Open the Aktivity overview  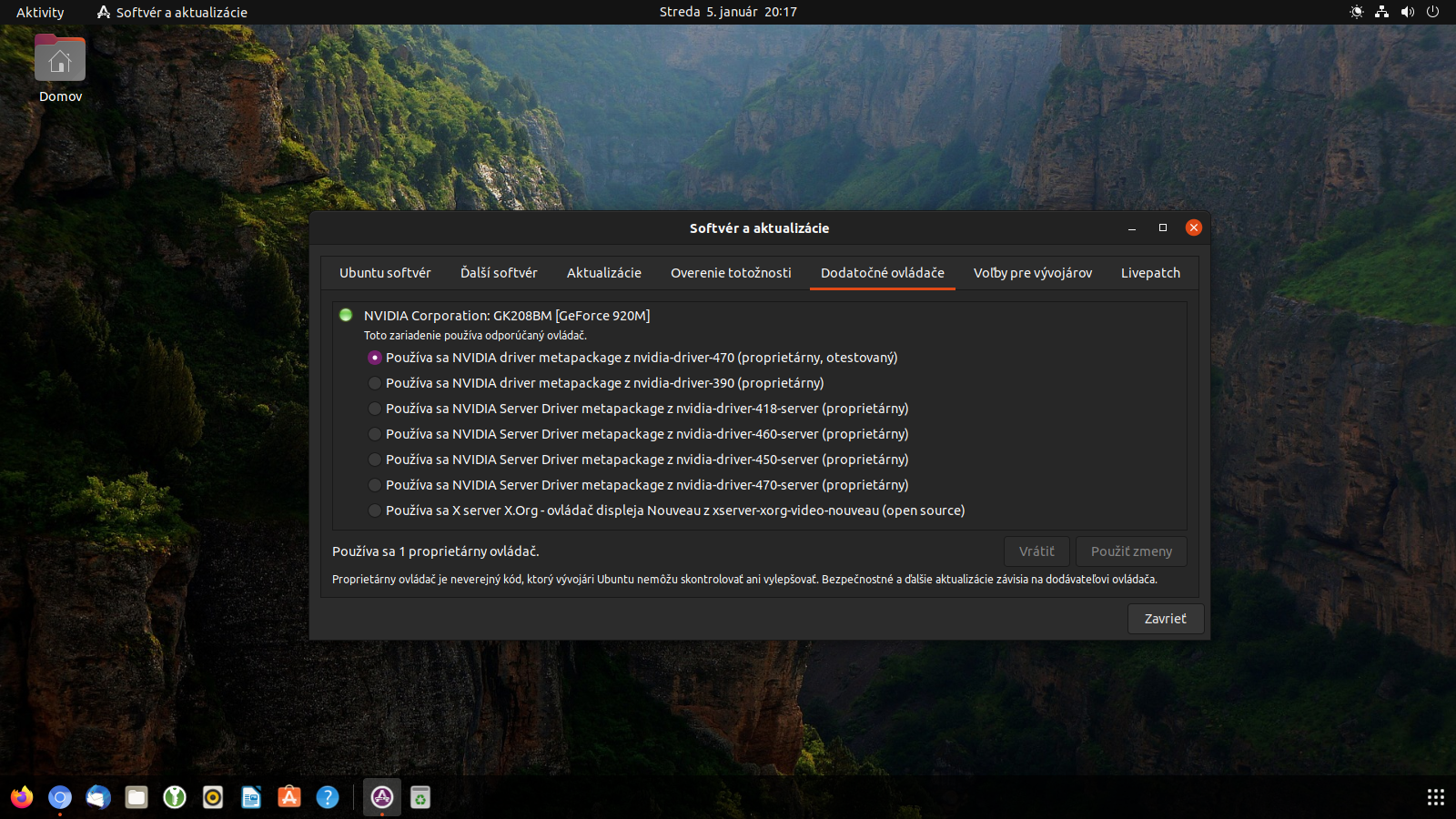[40, 12]
